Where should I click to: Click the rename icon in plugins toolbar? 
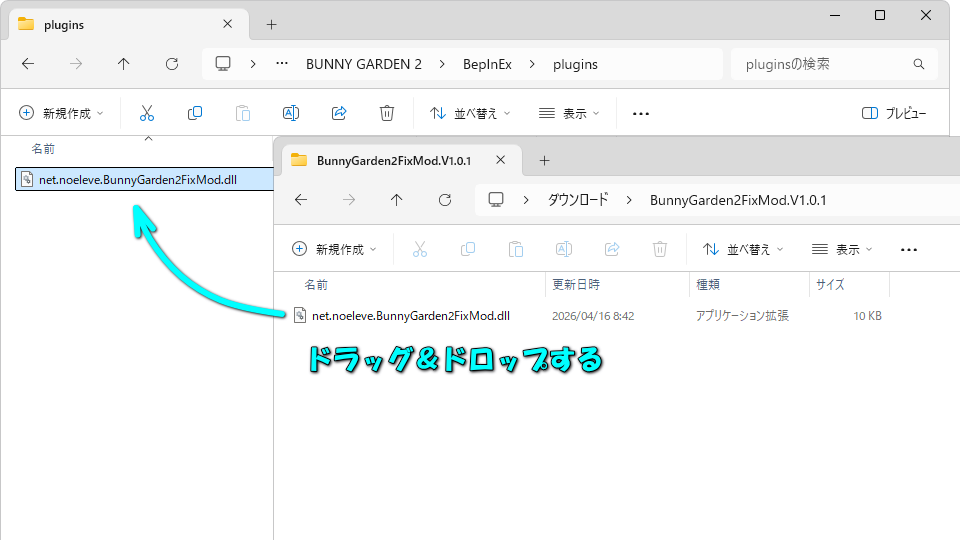[291, 114]
